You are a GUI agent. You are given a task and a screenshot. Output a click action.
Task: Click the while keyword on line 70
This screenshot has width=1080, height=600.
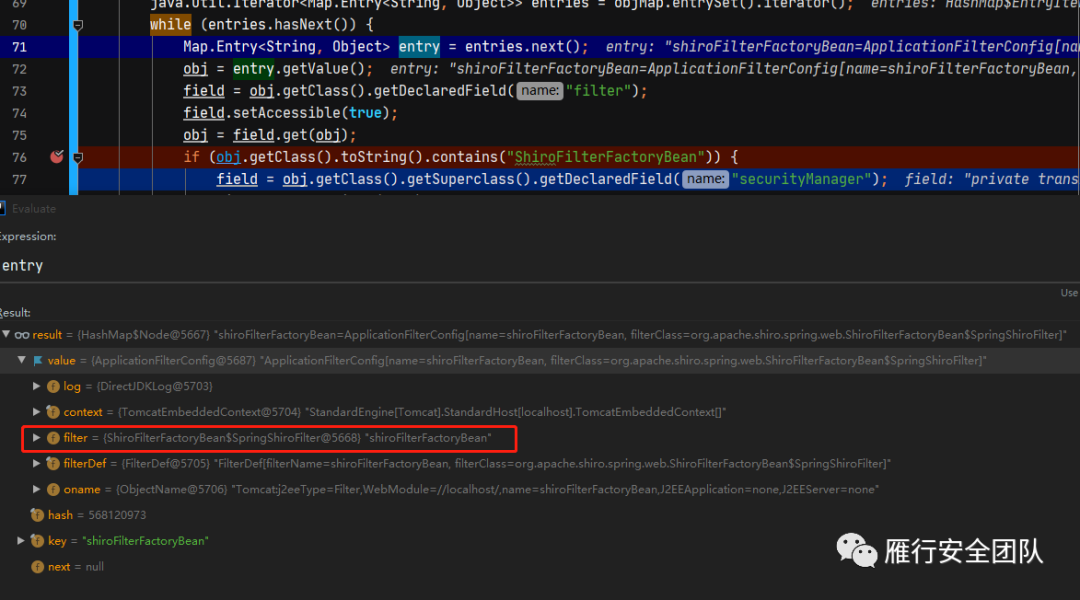click(170, 25)
